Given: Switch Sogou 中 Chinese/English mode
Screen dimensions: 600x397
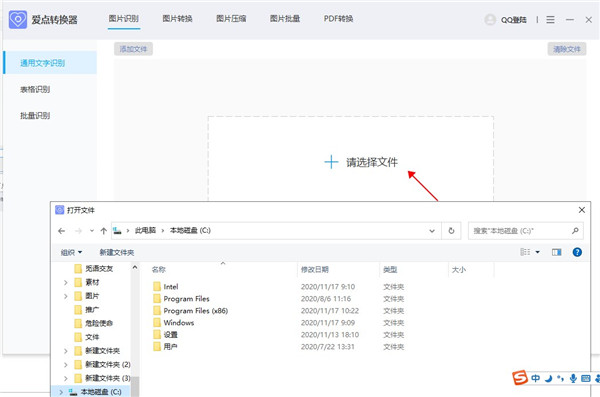Looking at the screenshot, I should coord(535,378).
